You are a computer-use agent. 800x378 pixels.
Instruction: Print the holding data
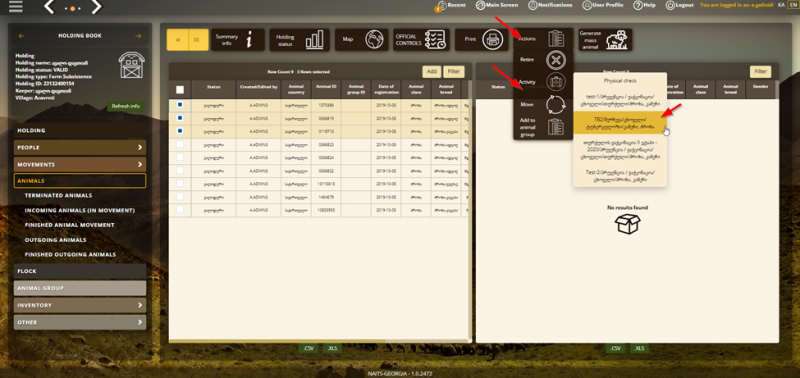482,40
